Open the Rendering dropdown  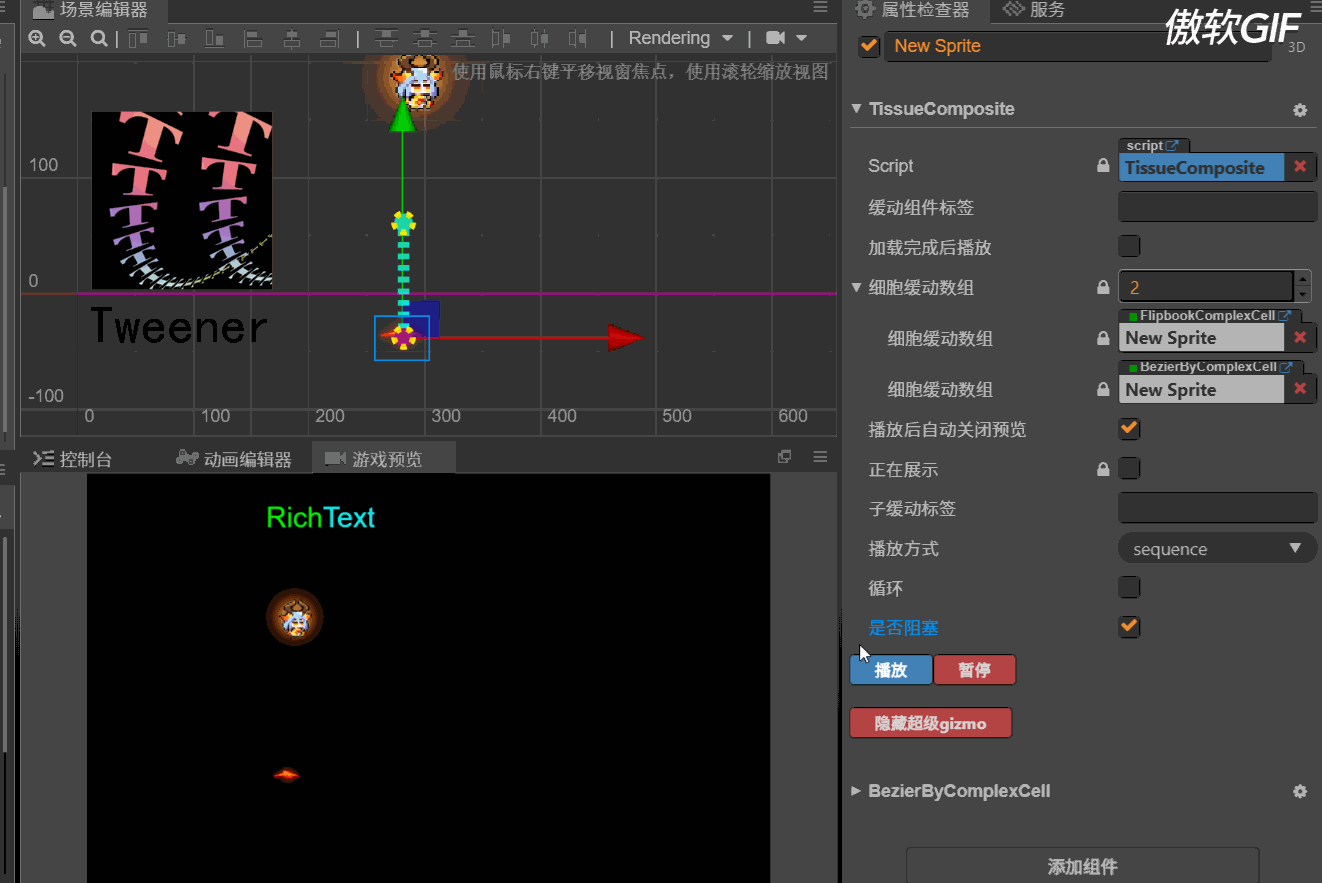(681, 38)
